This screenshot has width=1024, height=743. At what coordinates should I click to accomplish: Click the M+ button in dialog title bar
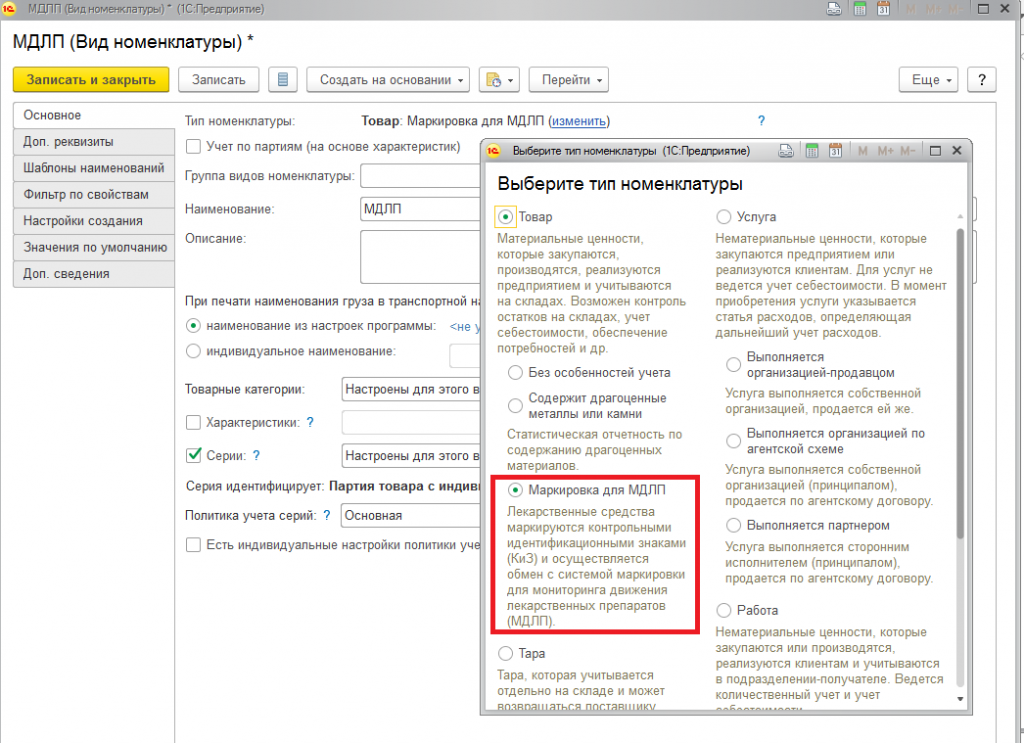click(x=885, y=151)
